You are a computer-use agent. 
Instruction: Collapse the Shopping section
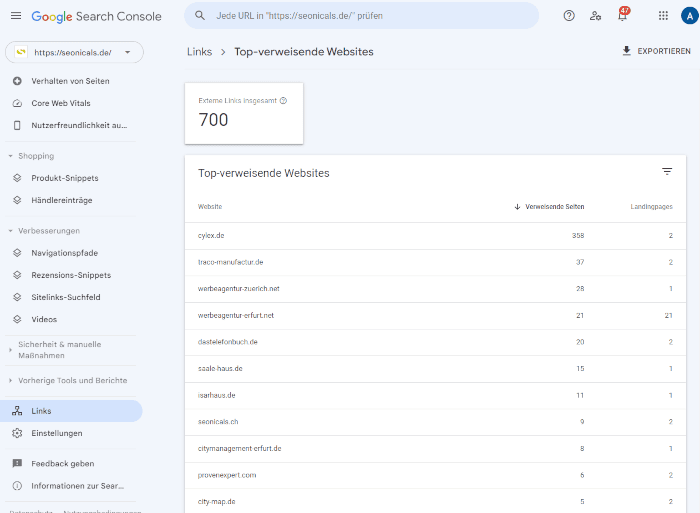coord(10,156)
